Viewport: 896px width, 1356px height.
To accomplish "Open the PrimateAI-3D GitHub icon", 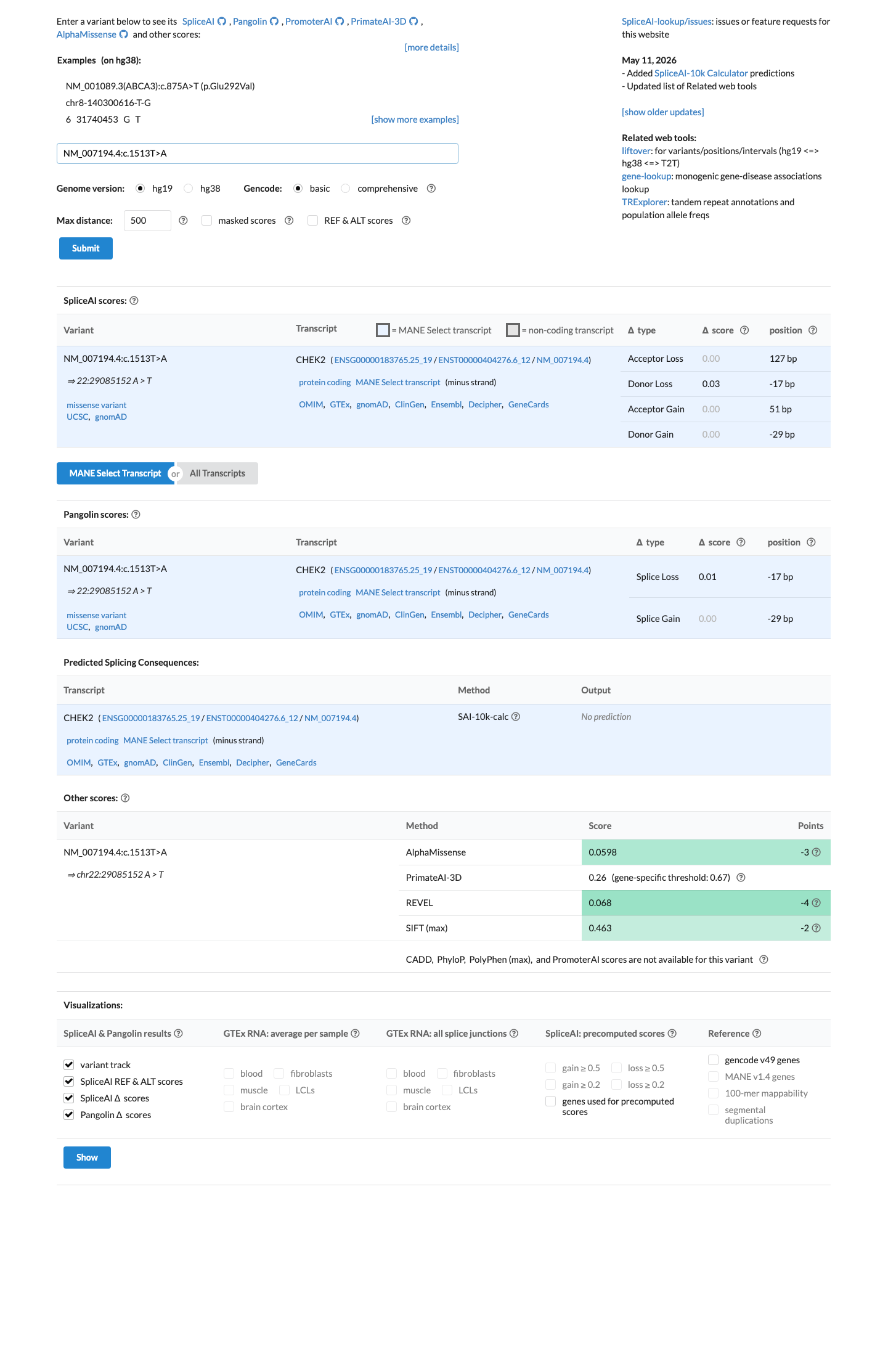I will click(413, 22).
